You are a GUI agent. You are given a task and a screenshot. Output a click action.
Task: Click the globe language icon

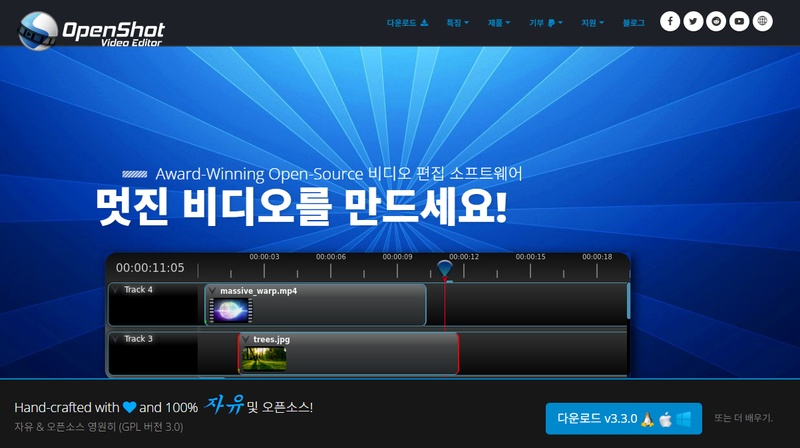tap(762, 21)
